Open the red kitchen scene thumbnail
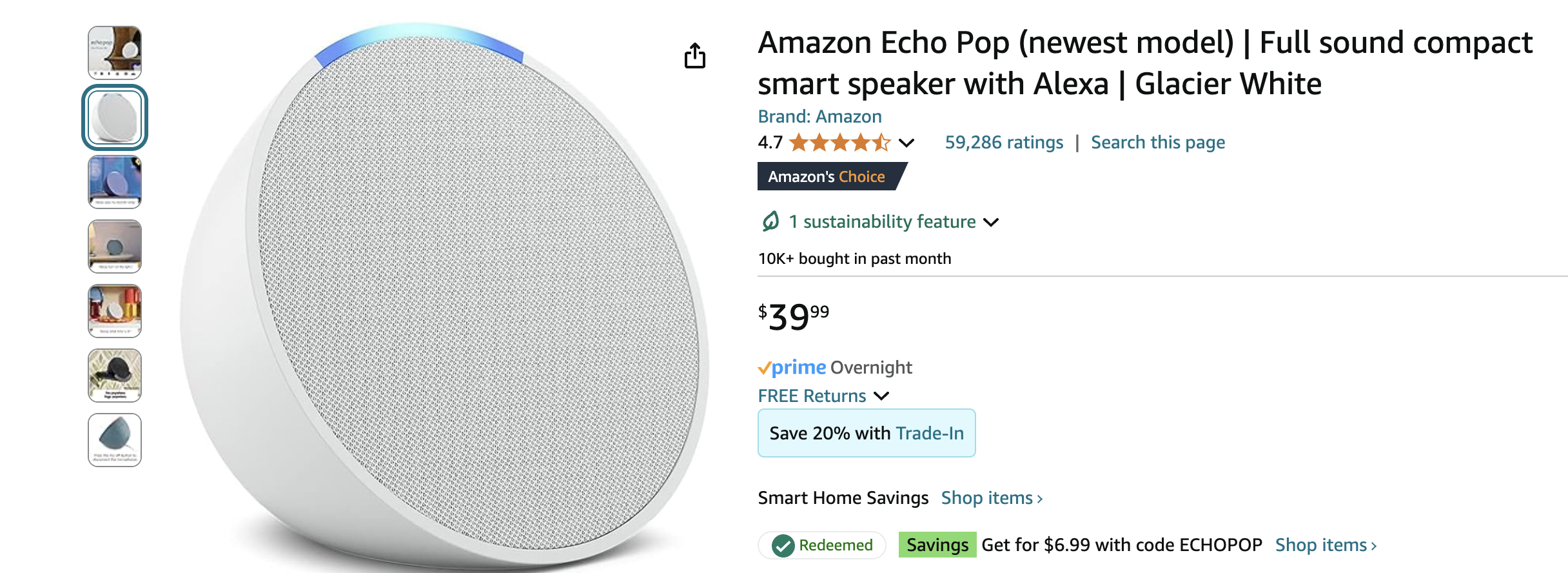 pyautogui.click(x=115, y=311)
